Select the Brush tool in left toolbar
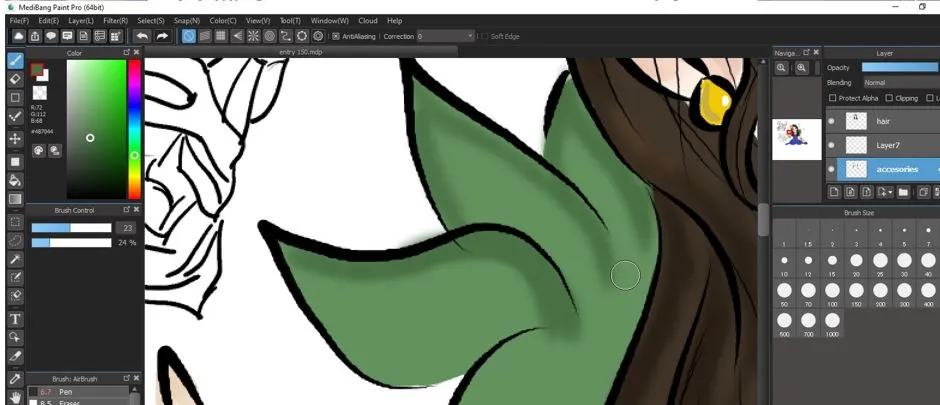Screen dimensions: 940x405 15,60
